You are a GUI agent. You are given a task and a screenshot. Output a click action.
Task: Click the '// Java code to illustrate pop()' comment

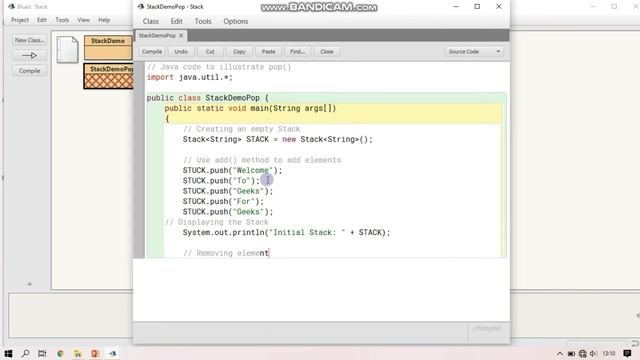[x=219, y=67]
